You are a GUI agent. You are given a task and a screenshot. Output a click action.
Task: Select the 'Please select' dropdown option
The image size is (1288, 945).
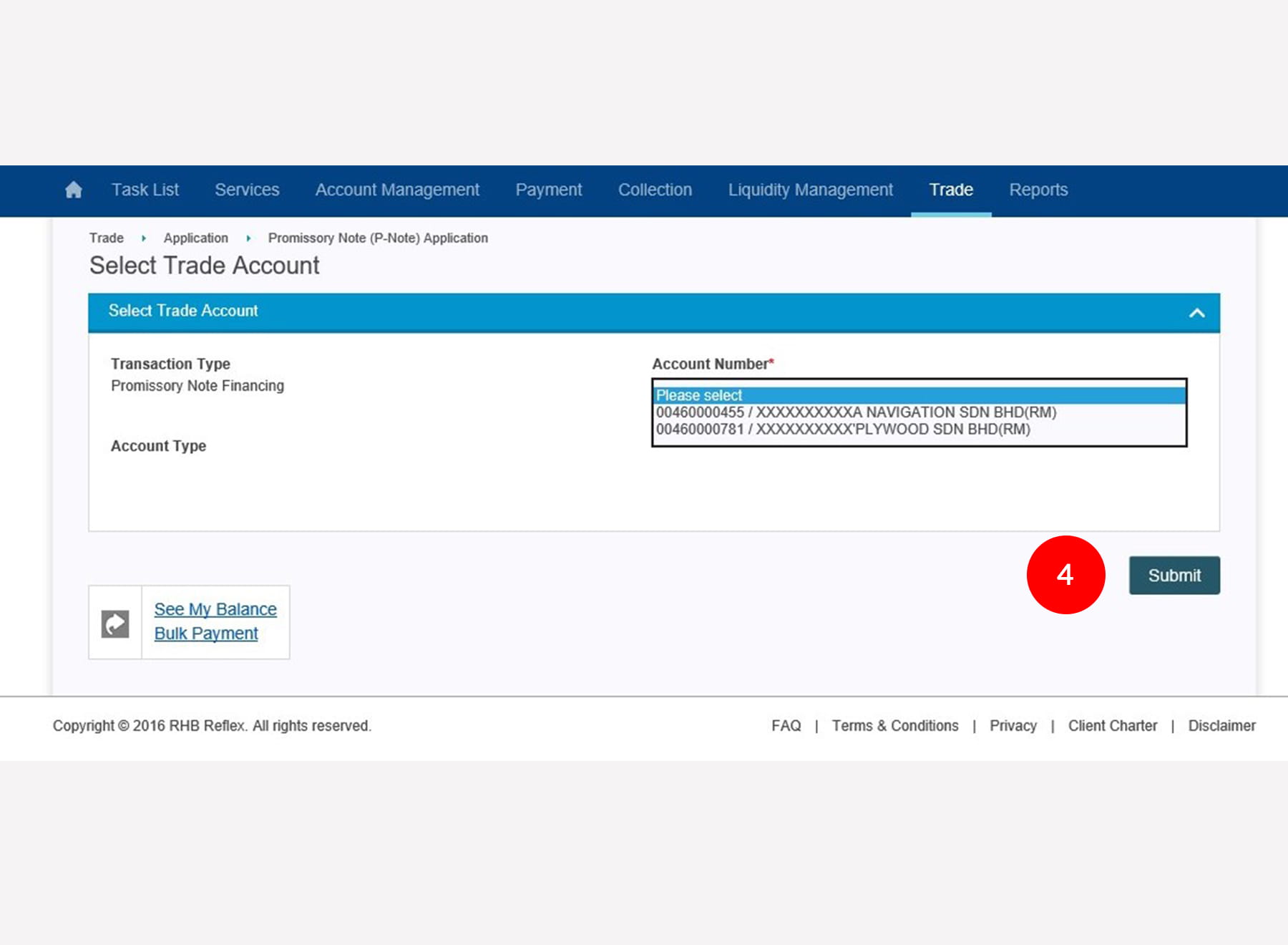(919, 395)
